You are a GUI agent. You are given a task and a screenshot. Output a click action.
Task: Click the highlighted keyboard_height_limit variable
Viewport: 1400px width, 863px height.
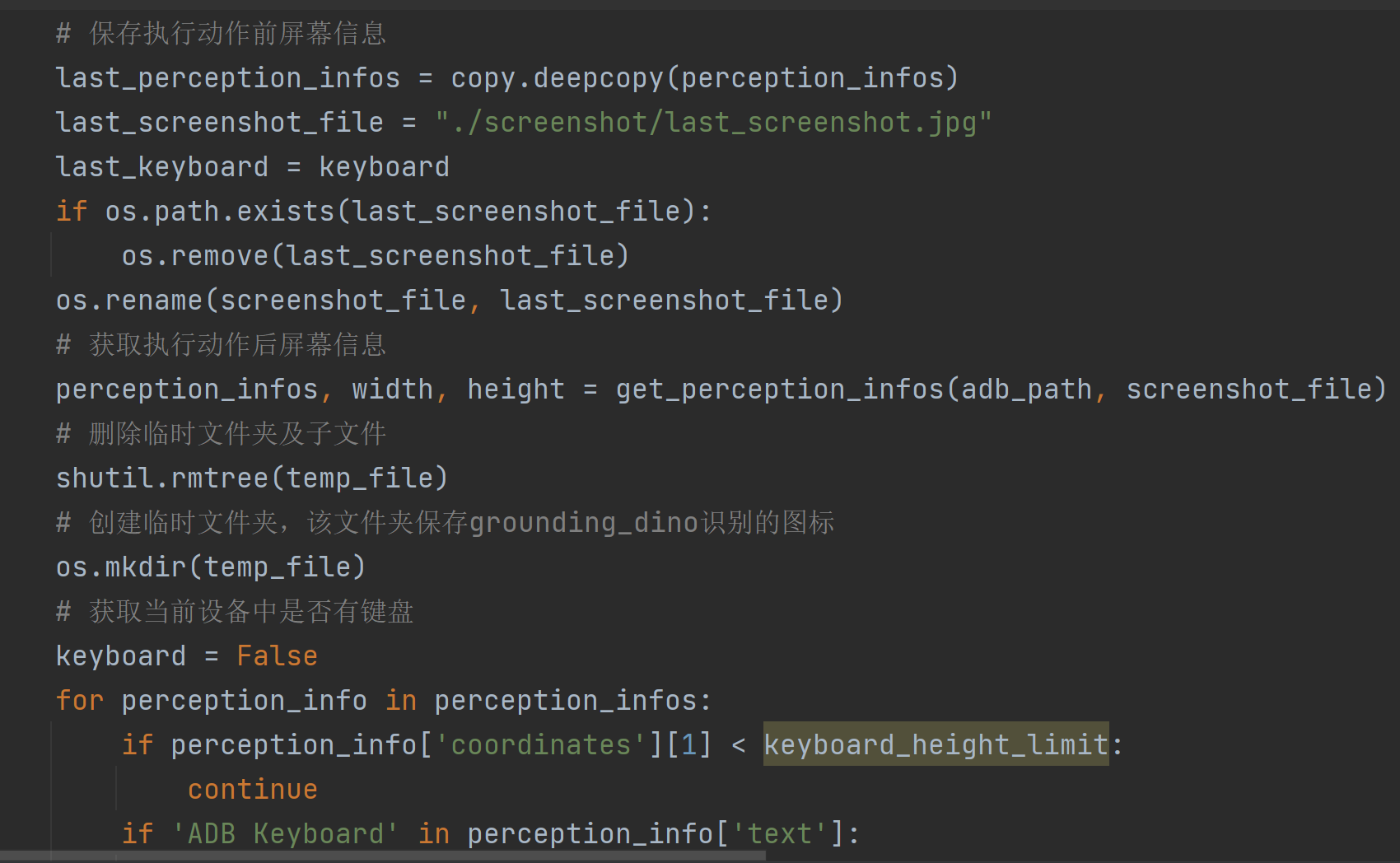(936, 744)
